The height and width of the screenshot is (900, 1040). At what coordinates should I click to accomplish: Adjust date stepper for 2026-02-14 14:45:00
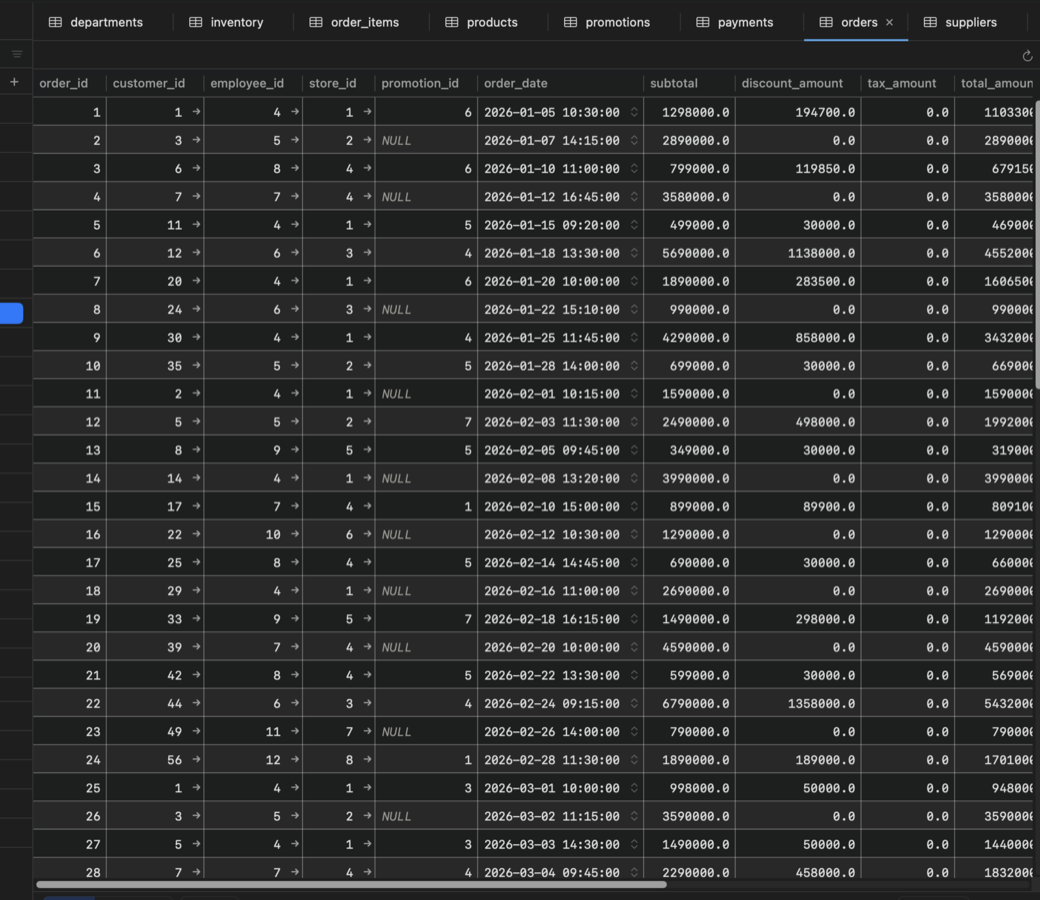[634, 562]
